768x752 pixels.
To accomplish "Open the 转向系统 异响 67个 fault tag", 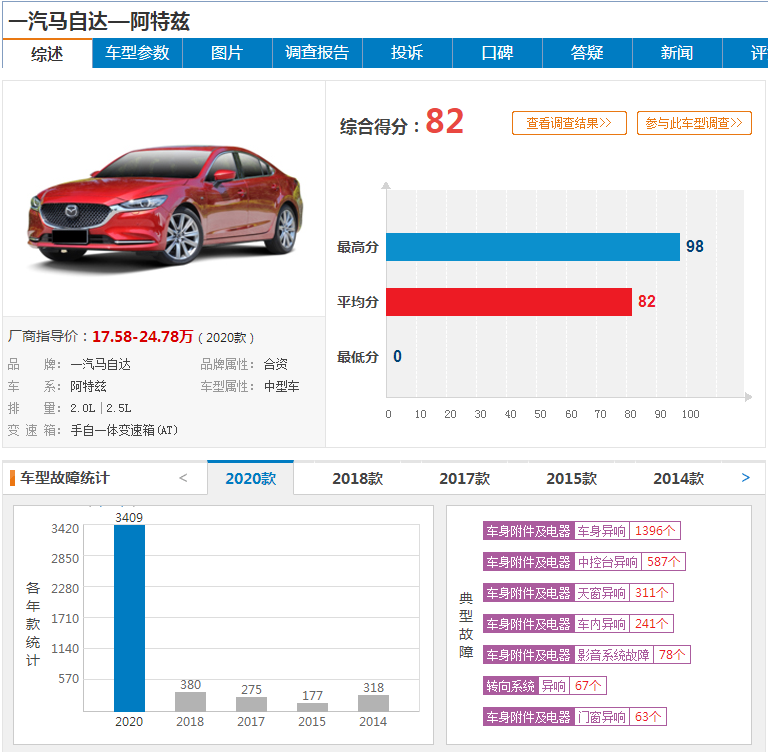I will [x=545, y=686].
